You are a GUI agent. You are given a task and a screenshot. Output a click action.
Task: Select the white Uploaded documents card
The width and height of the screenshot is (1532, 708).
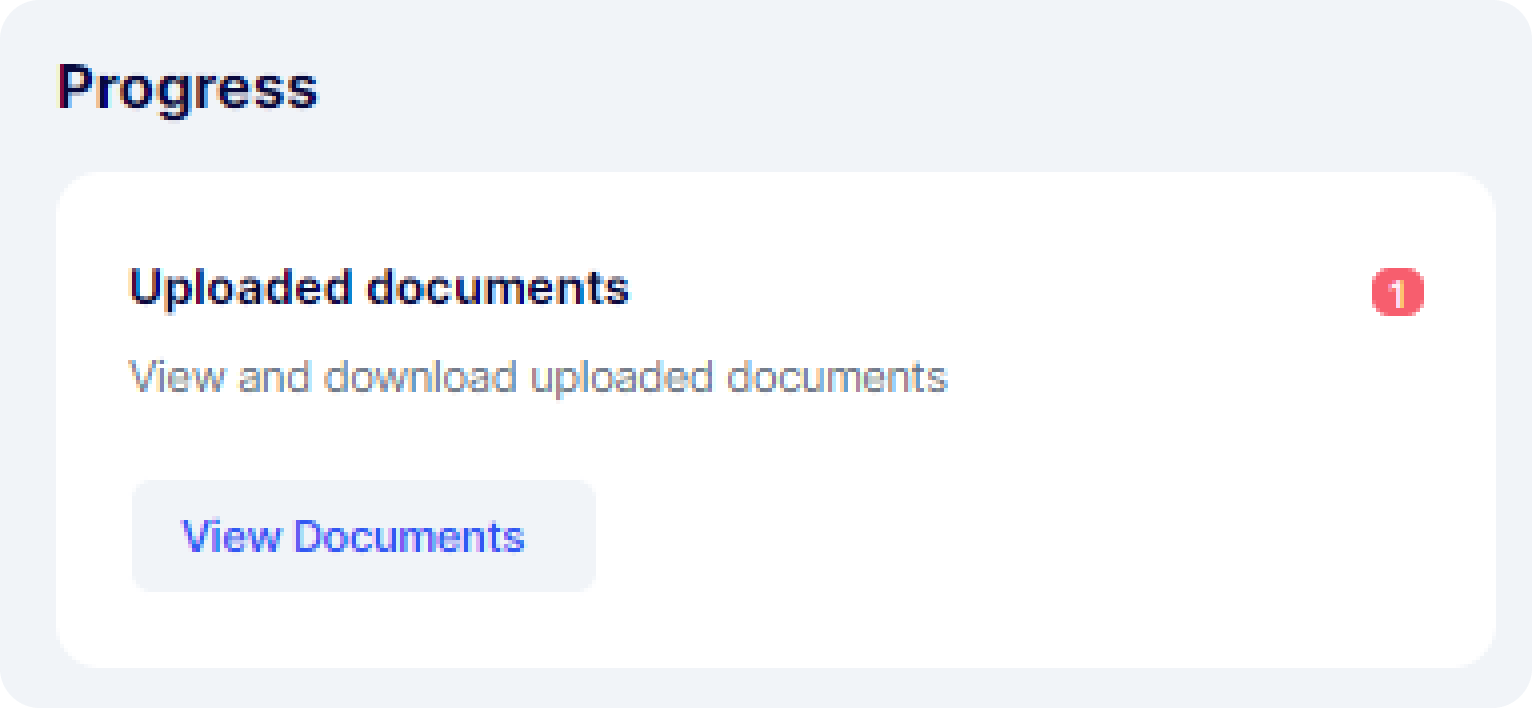click(x=776, y=420)
